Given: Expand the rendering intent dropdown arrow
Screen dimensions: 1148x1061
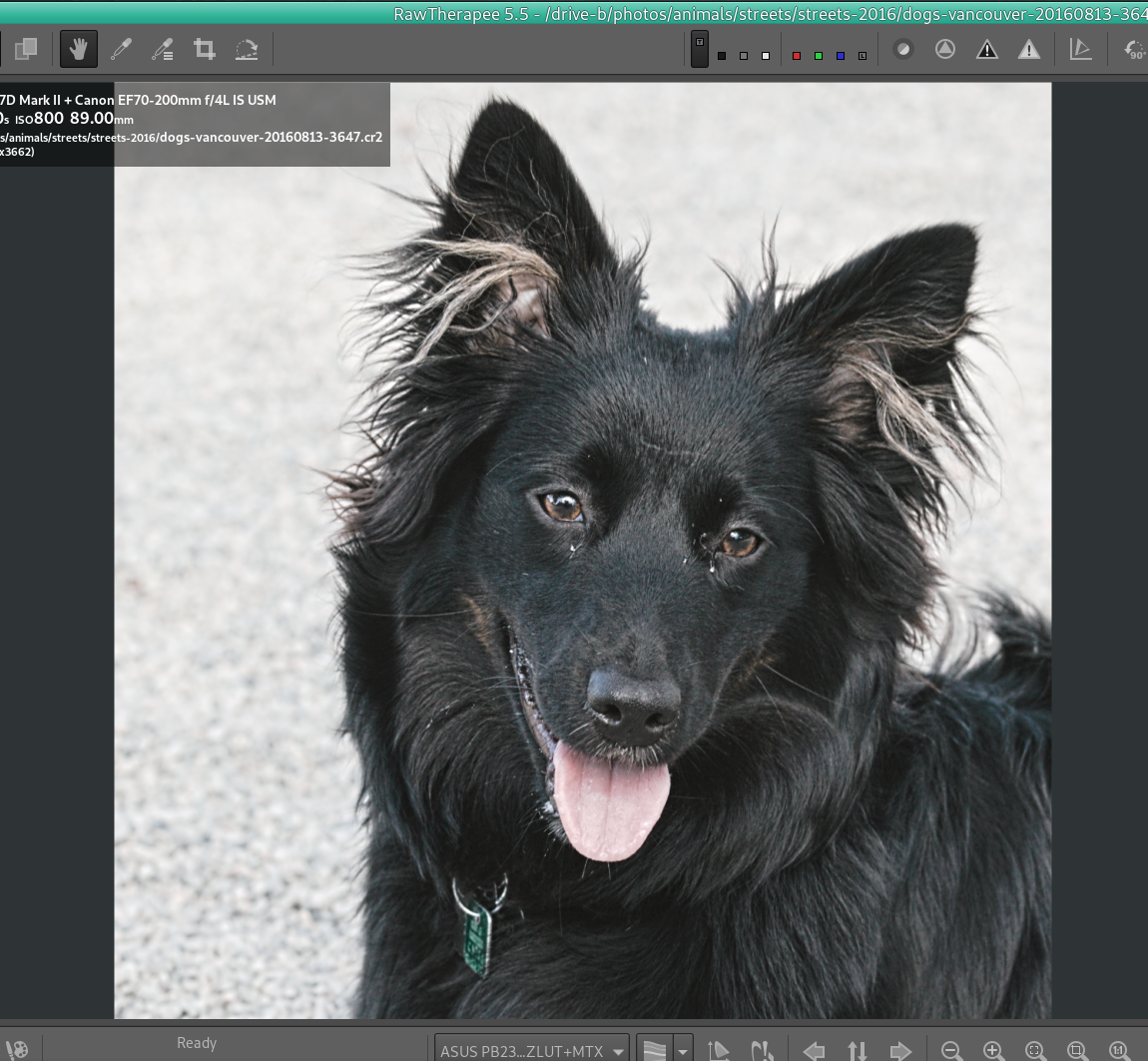Looking at the screenshot, I should coord(683,1050).
